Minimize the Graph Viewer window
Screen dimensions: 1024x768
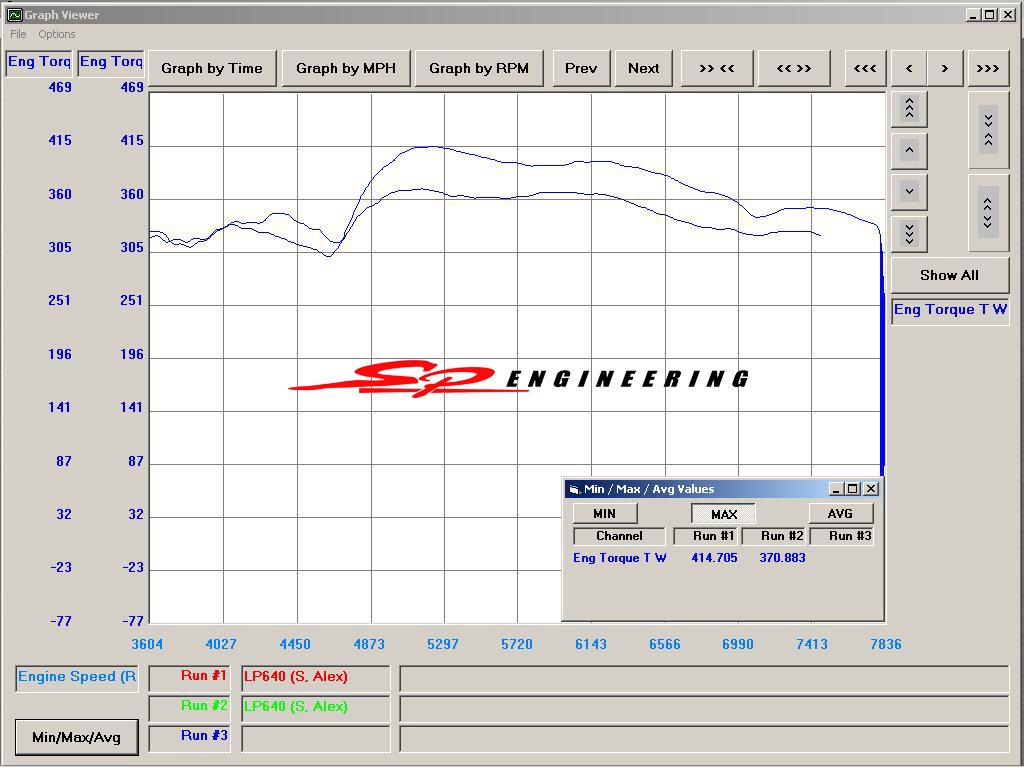pos(974,14)
